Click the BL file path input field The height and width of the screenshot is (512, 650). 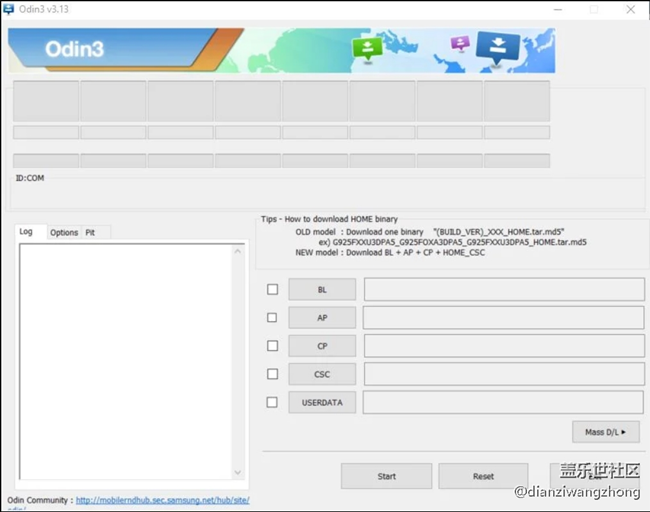(503, 290)
